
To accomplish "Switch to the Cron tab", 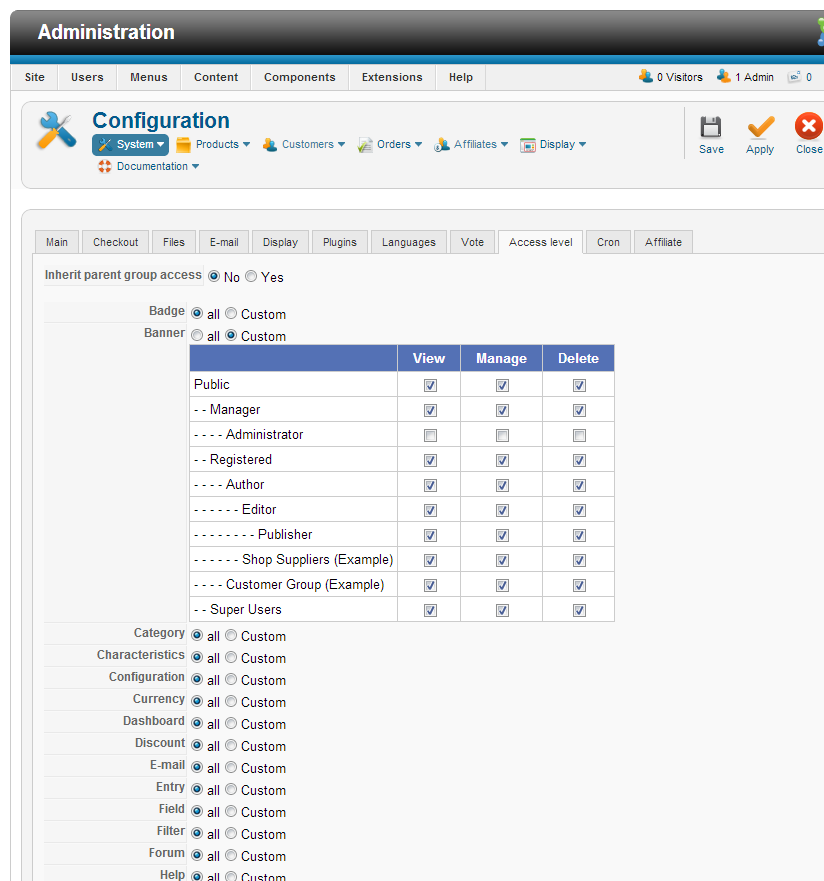I will (608, 242).
